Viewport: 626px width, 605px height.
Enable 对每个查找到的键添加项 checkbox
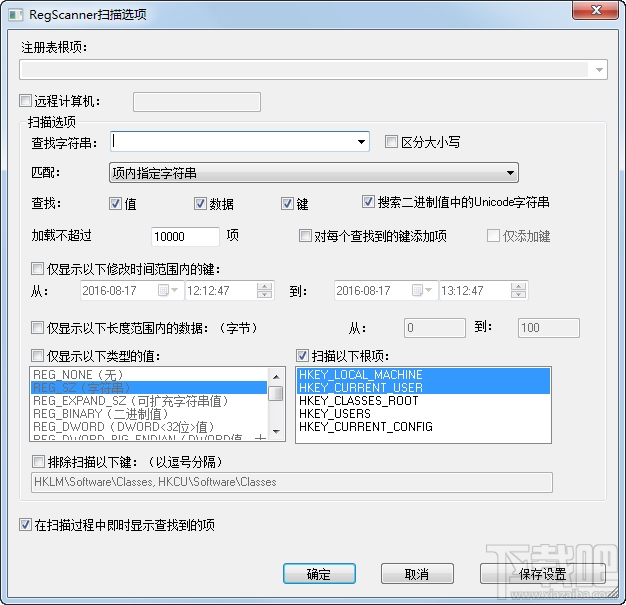tap(305, 236)
